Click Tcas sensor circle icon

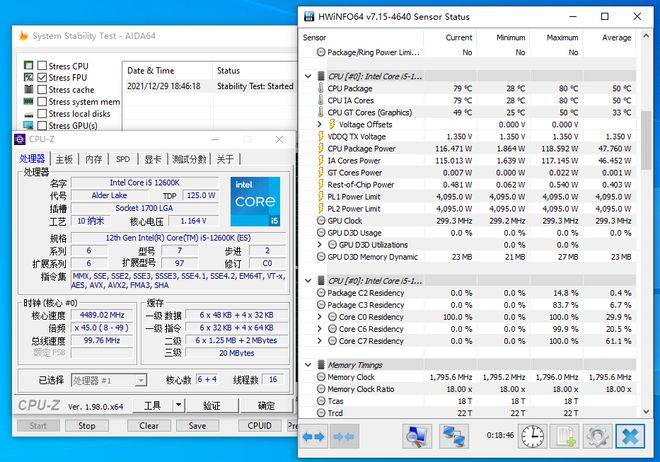321,401
